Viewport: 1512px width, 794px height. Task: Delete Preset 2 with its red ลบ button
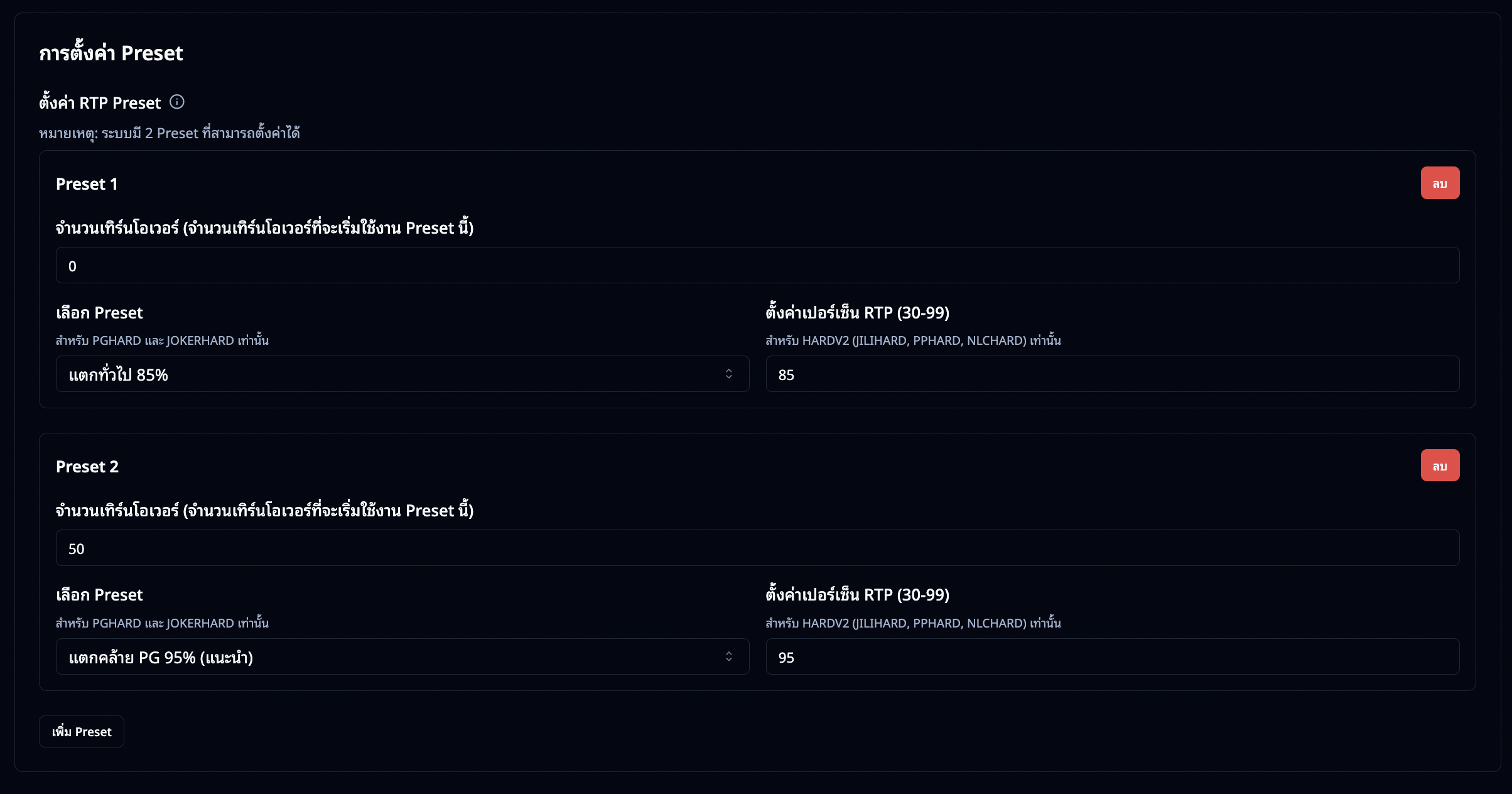1440,465
